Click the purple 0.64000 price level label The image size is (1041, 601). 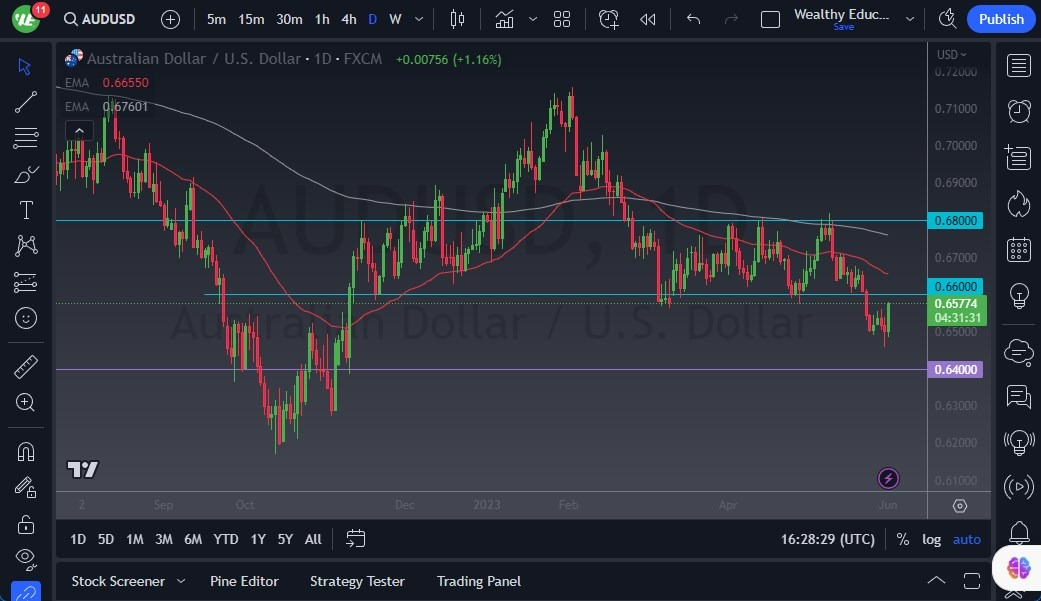955,369
